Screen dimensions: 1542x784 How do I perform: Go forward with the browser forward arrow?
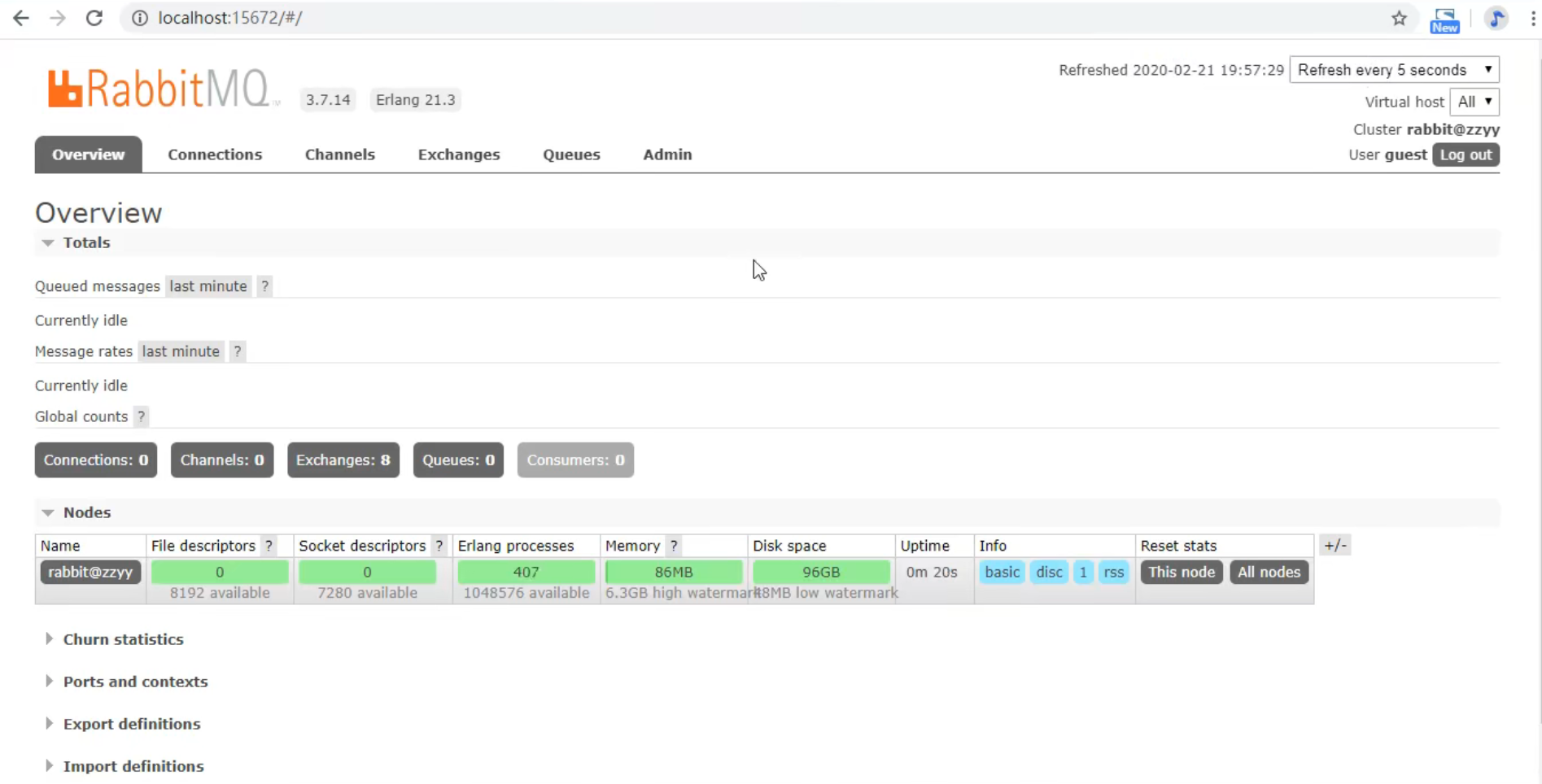point(58,18)
